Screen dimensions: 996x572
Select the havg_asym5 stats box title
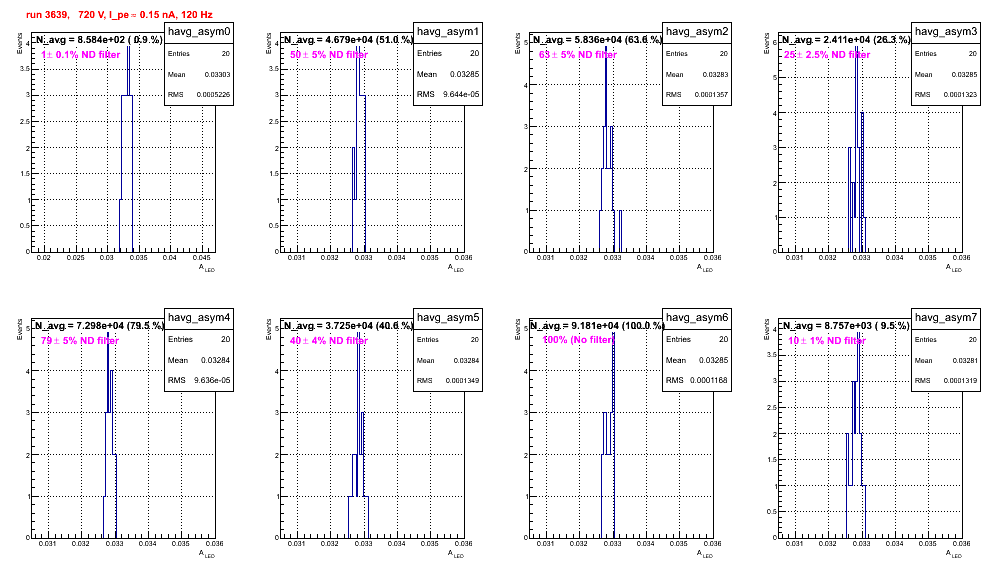[x=448, y=317]
